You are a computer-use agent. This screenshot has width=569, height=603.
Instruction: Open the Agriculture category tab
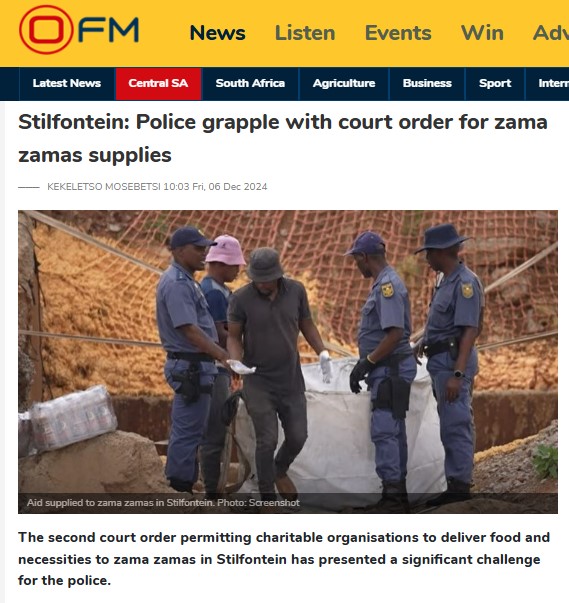(344, 83)
